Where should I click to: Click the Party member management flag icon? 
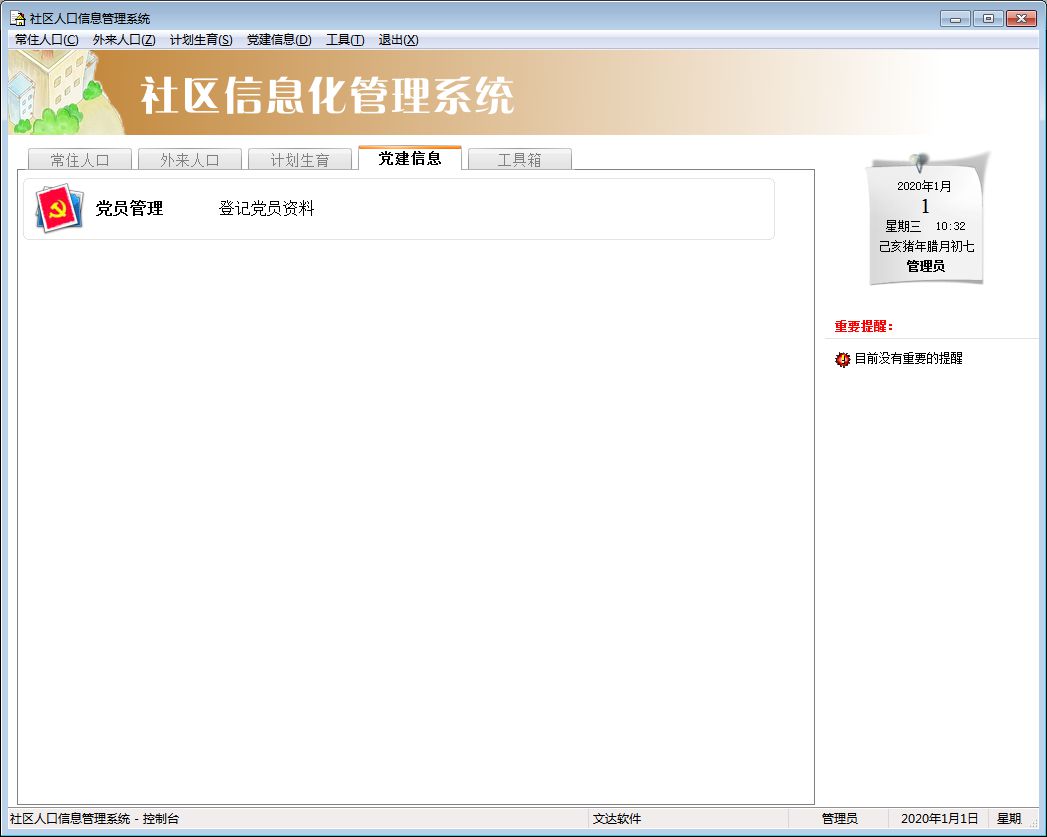59,209
